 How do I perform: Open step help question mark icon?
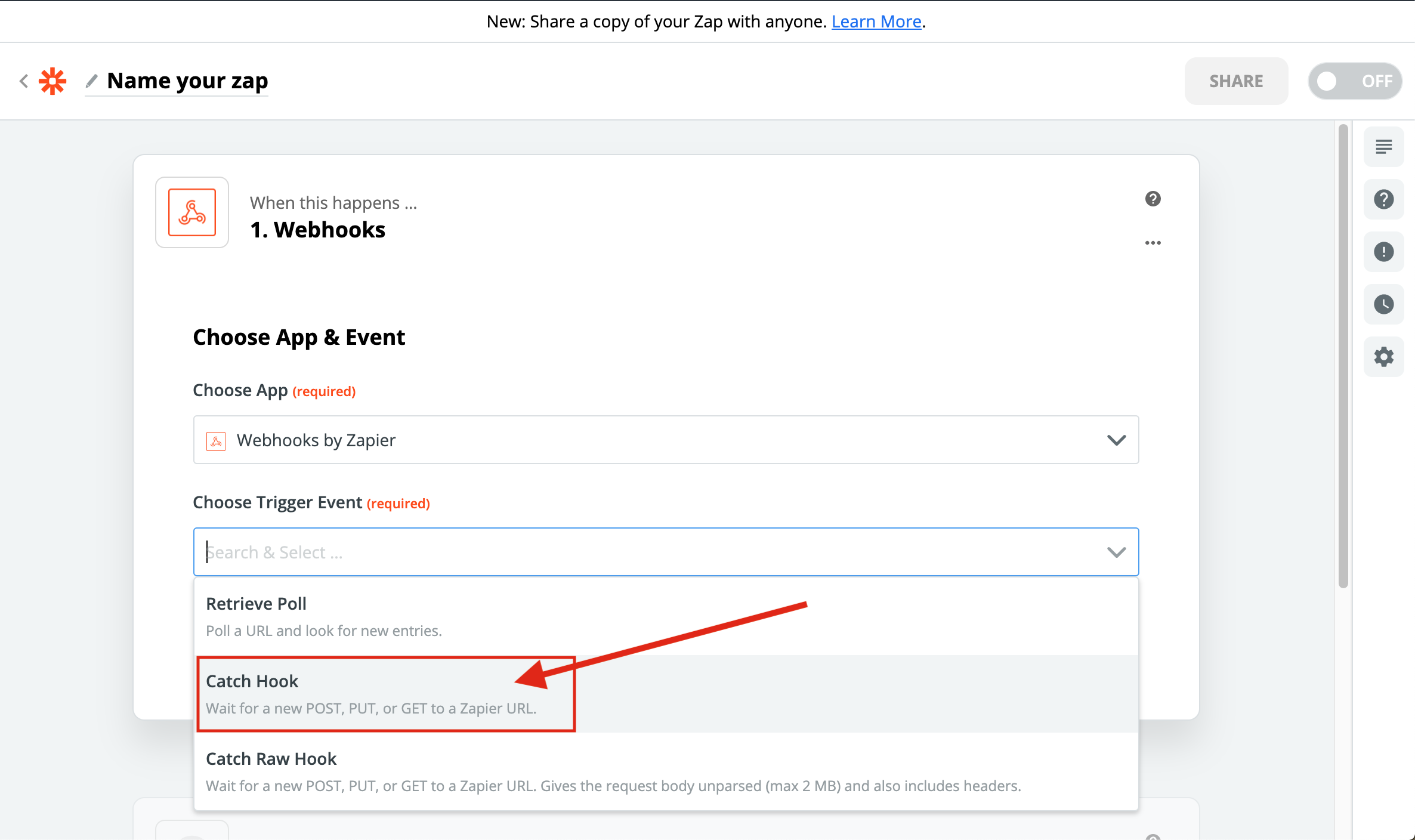[1153, 199]
